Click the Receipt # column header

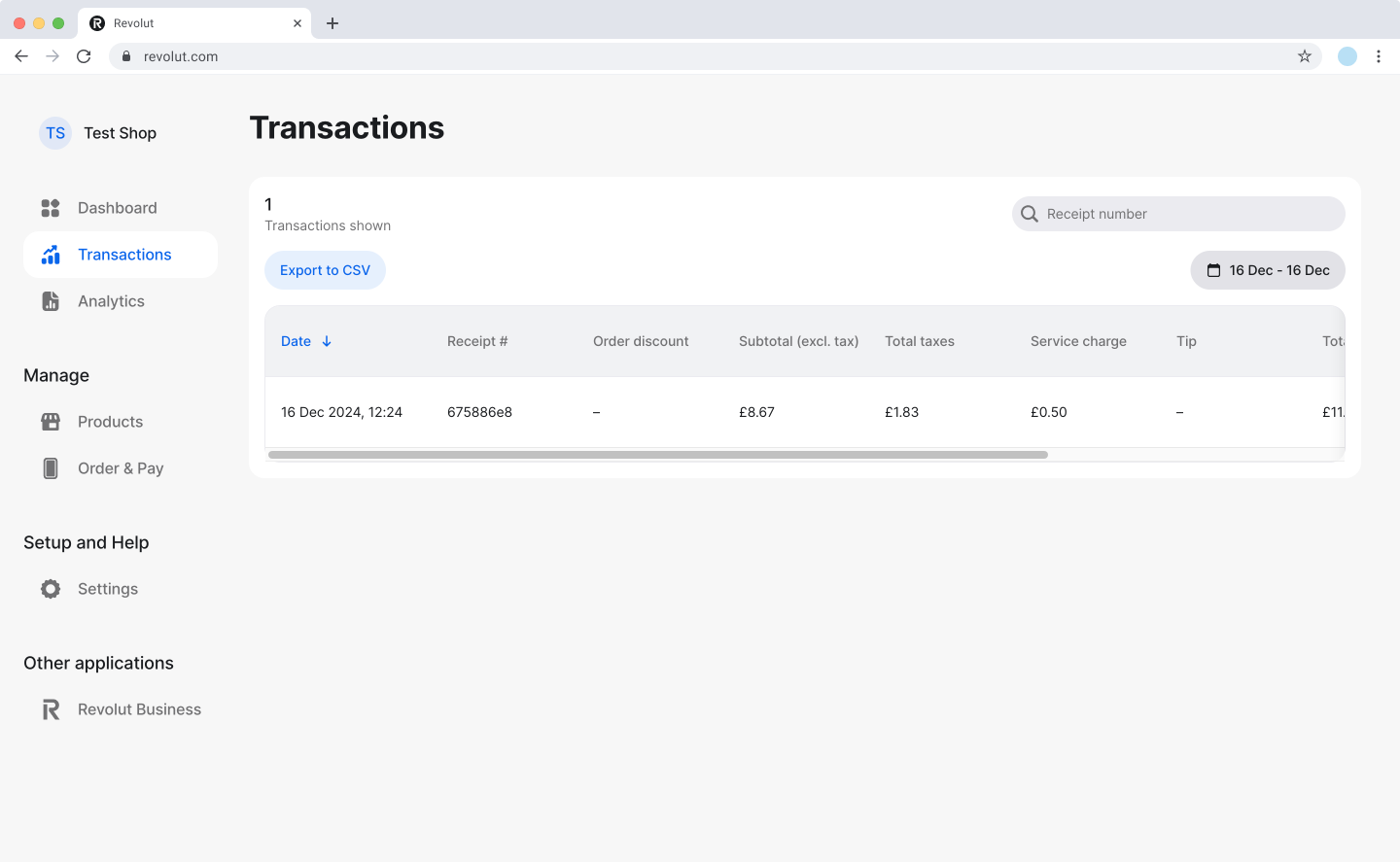pyautogui.click(x=477, y=341)
